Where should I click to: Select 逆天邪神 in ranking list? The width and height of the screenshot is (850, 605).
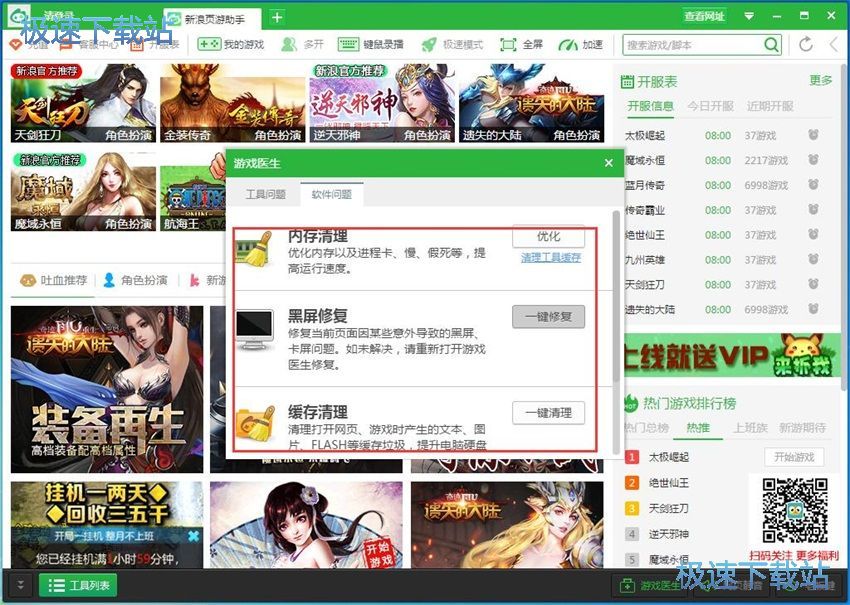668,534
